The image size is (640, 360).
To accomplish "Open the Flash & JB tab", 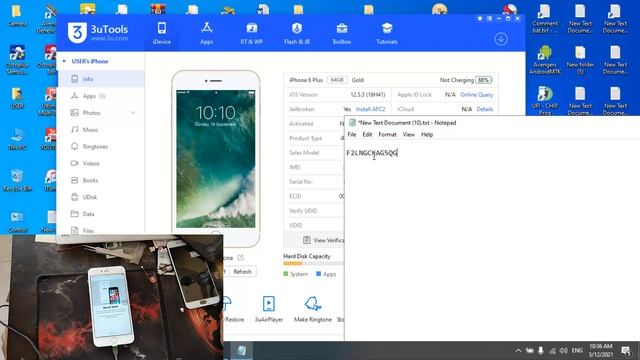I will (297, 33).
